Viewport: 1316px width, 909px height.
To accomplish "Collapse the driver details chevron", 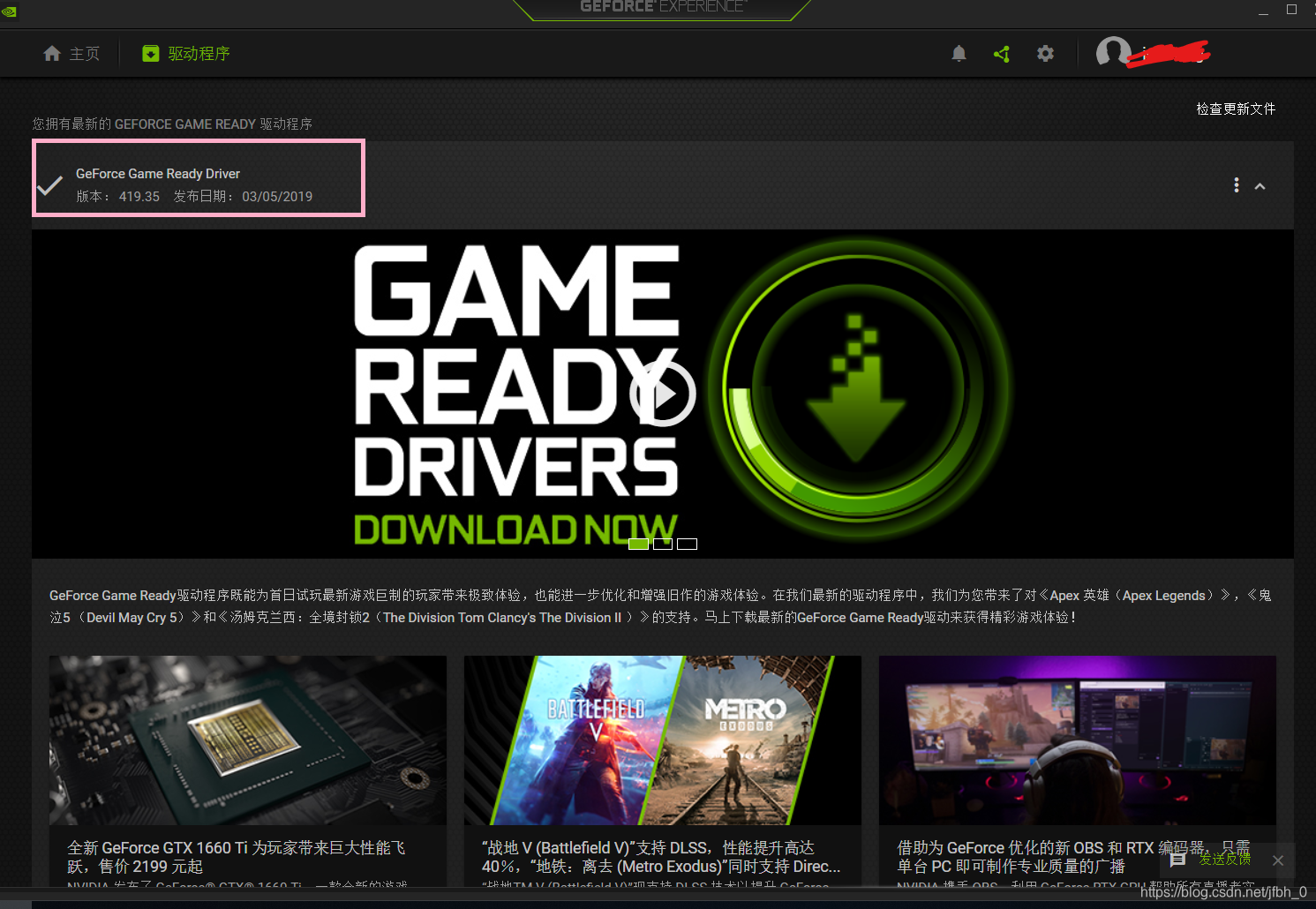I will pyautogui.click(x=1260, y=186).
